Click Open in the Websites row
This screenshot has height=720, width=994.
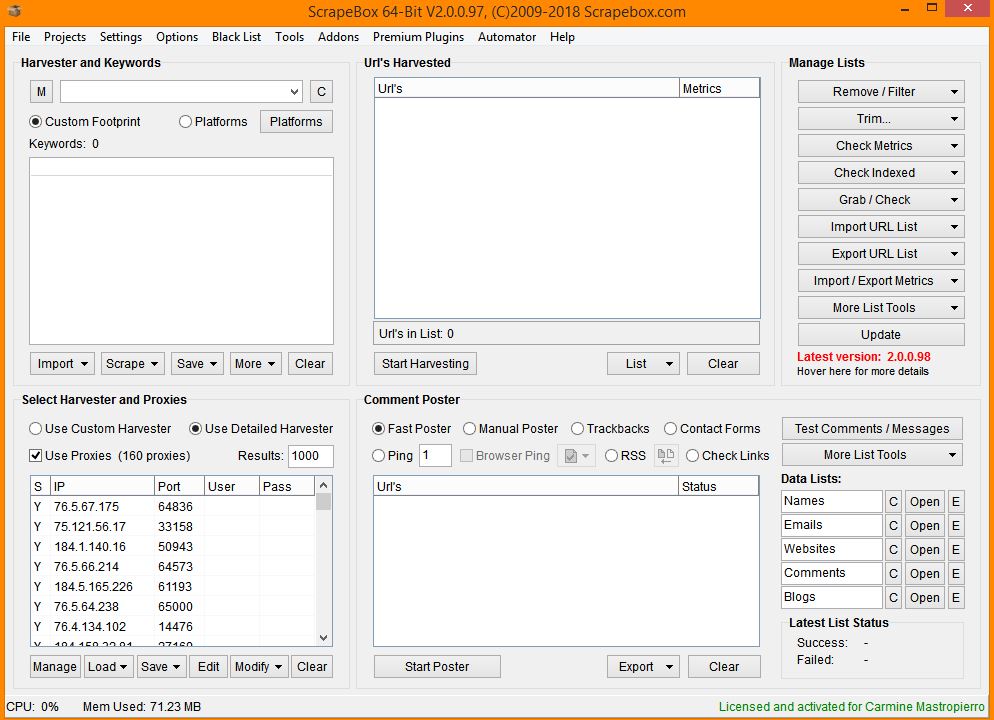click(x=924, y=550)
